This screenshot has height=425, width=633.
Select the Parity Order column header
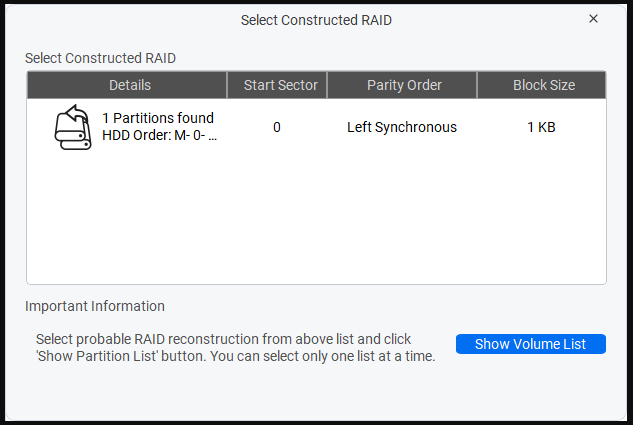point(404,85)
